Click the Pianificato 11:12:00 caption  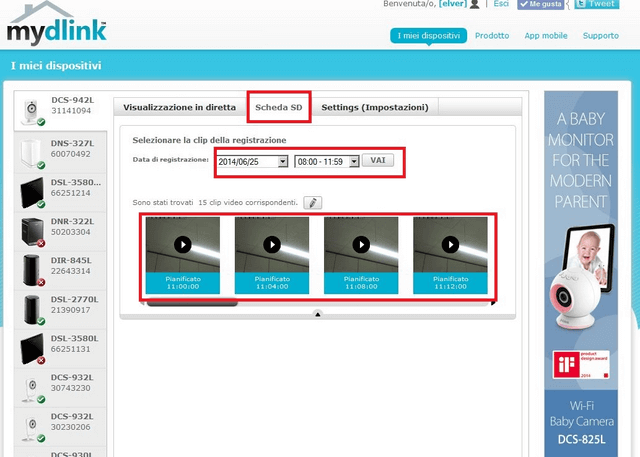tap(450, 283)
